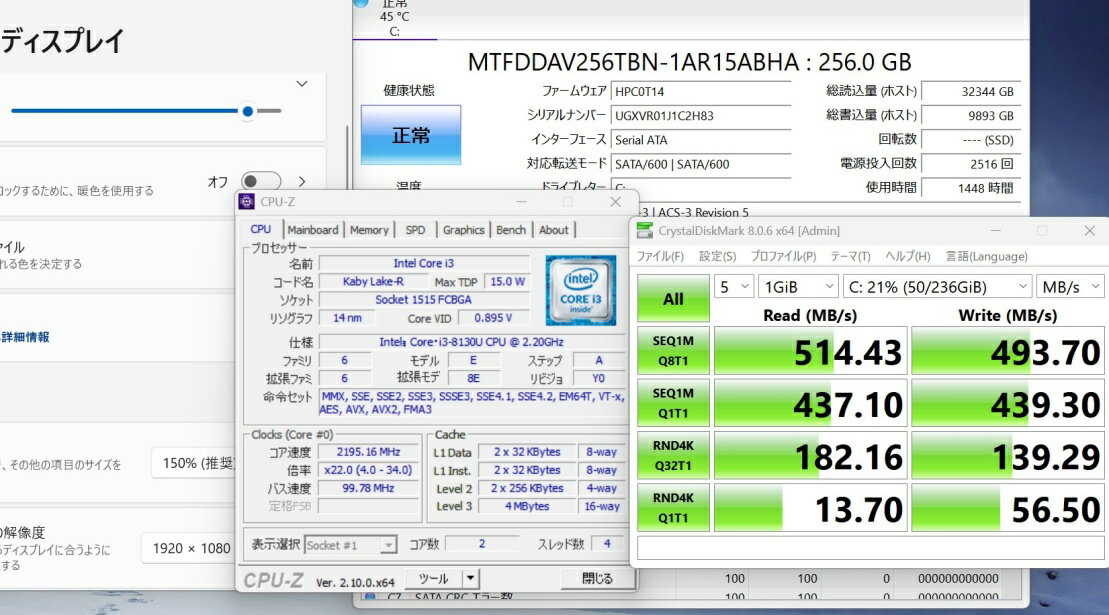Switch to the Mainboard tab in CPU-Z
Image resolution: width=1109 pixels, height=615 pixels.
(313, 230)
